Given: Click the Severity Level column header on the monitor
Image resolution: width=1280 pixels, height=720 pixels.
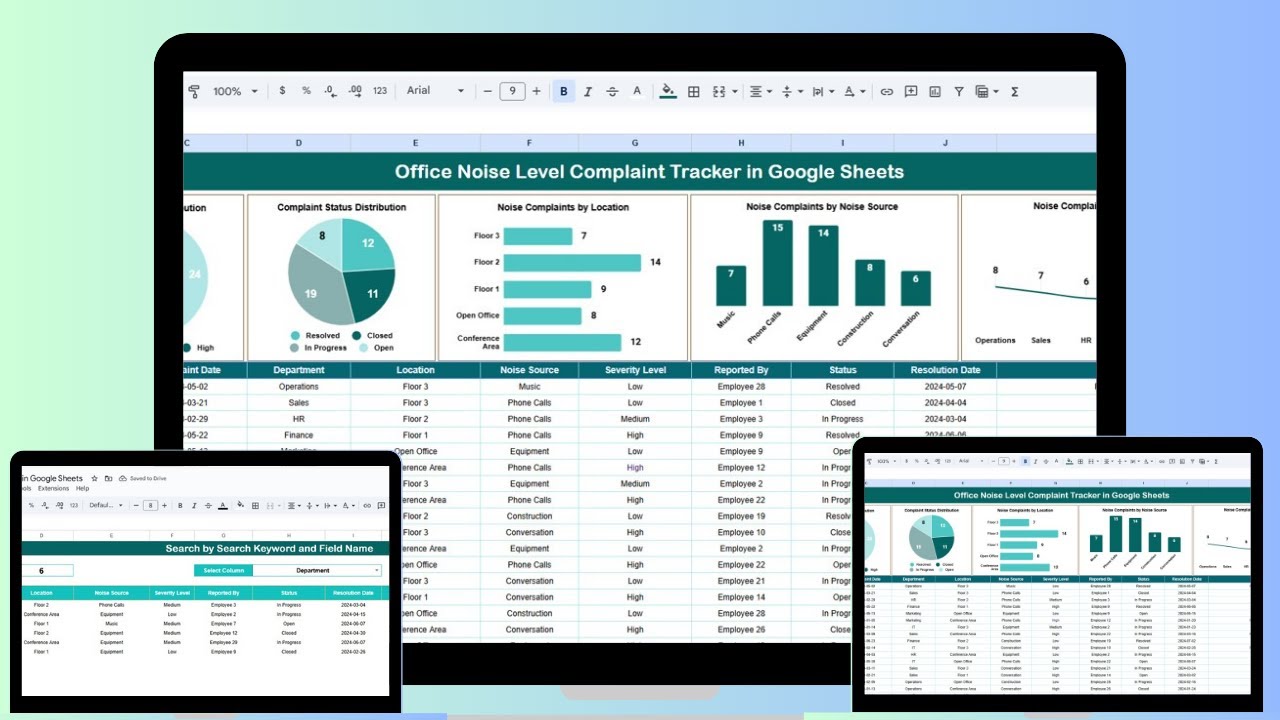Looking at the screenshot, I should click(x=635, y=370).
